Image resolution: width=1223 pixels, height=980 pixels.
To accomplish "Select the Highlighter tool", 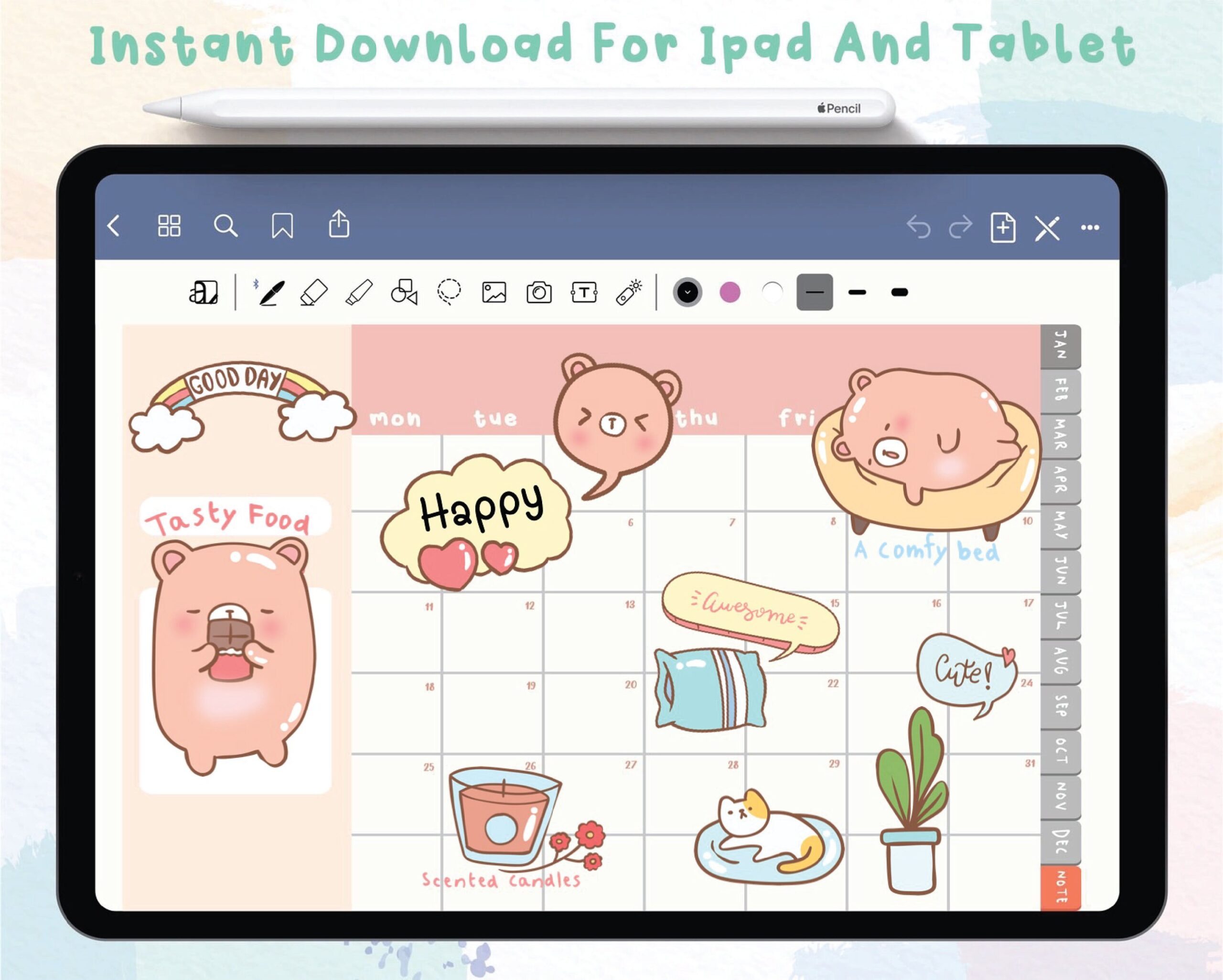I will pos(358,292).
